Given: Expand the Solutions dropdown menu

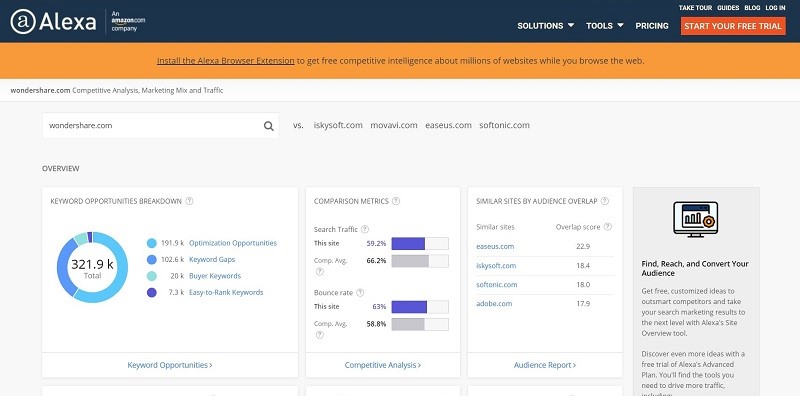Looking at the screenshot, I should point(545,26).
